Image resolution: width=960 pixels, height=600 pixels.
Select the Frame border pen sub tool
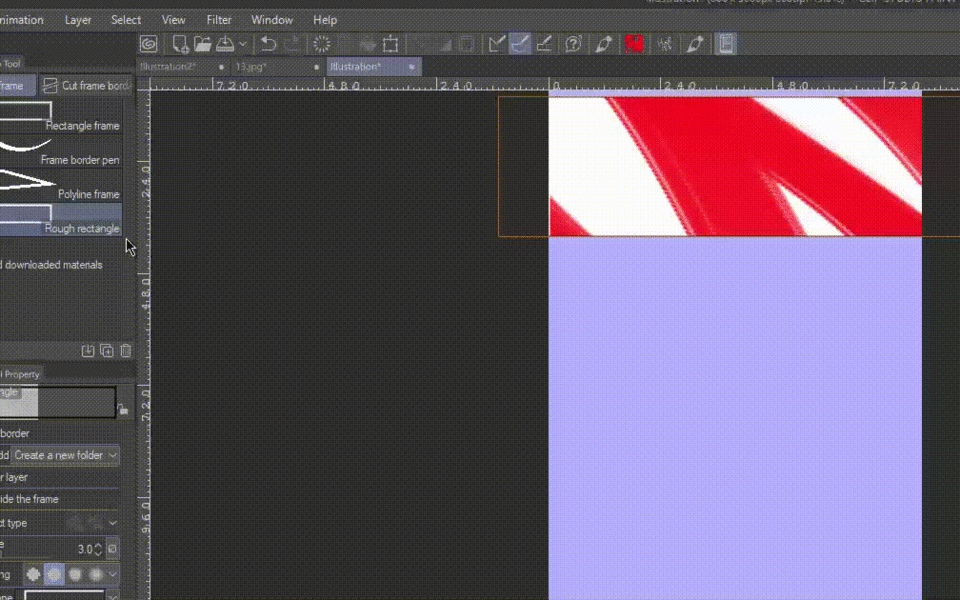point(61,151)
